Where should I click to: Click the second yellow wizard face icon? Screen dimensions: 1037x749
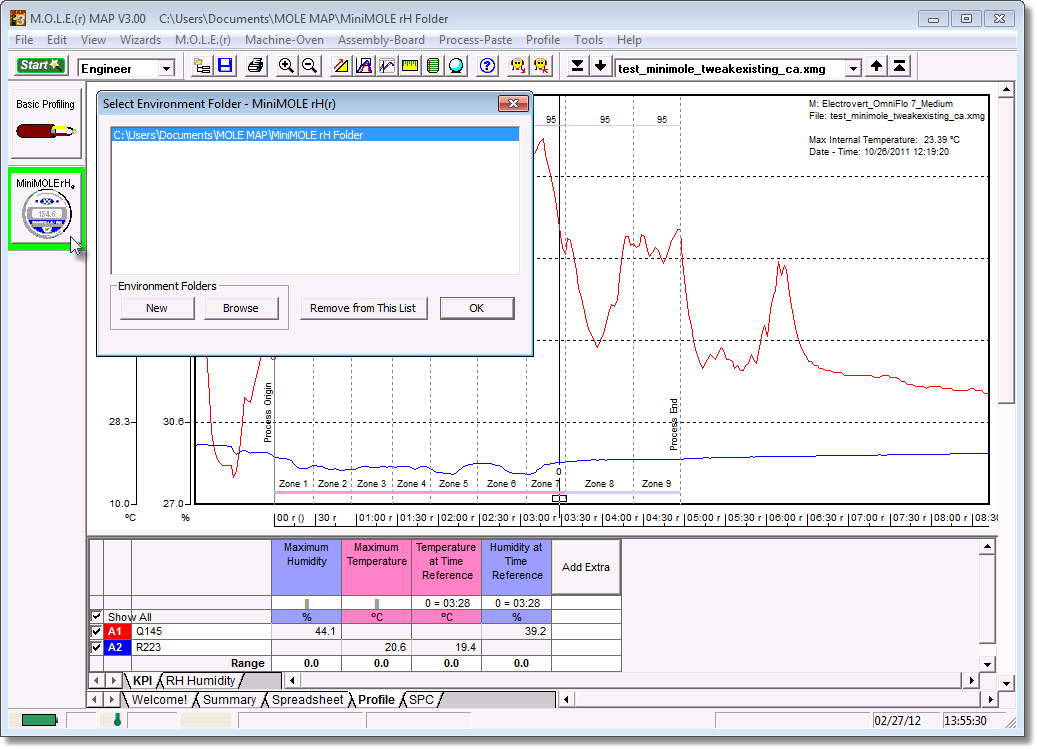[x=541, y=66]
